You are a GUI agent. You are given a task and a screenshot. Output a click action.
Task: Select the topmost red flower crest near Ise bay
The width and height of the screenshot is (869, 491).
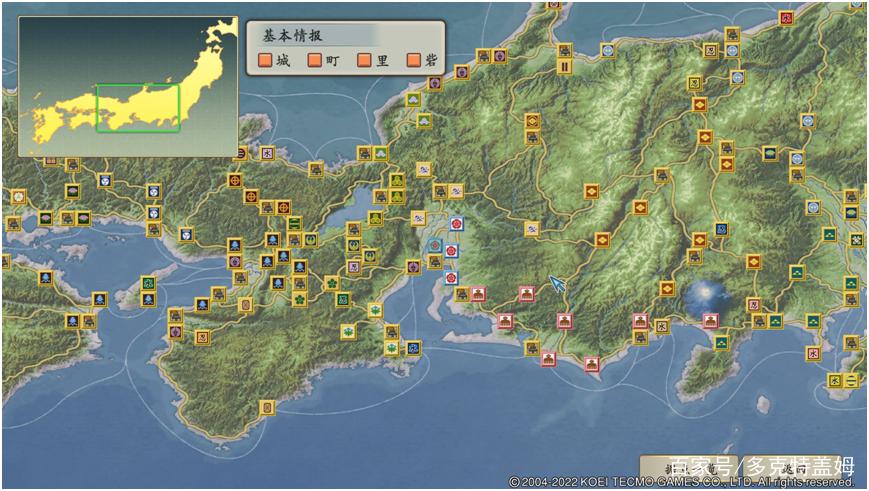(456, 223)
